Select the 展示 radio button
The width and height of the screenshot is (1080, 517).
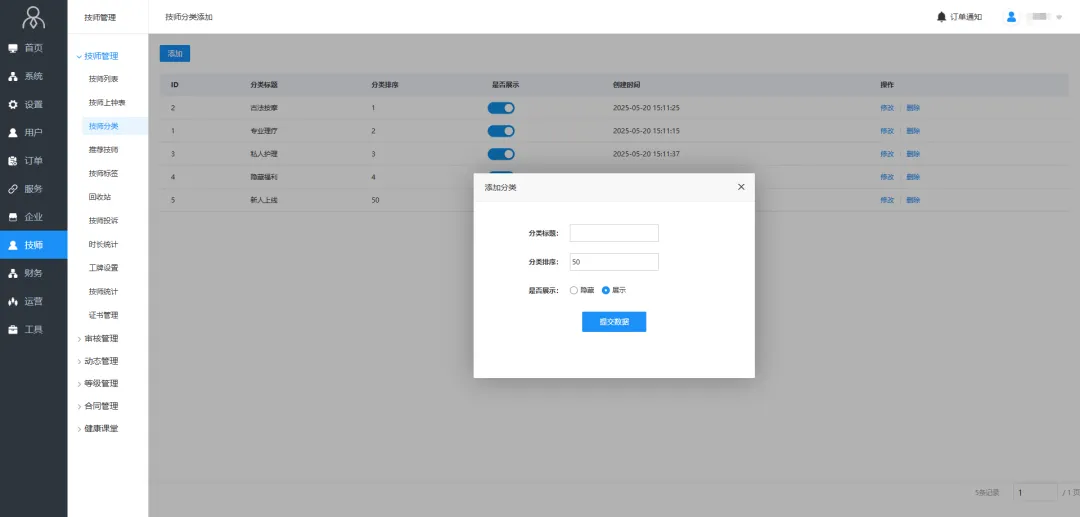point(606,290)
